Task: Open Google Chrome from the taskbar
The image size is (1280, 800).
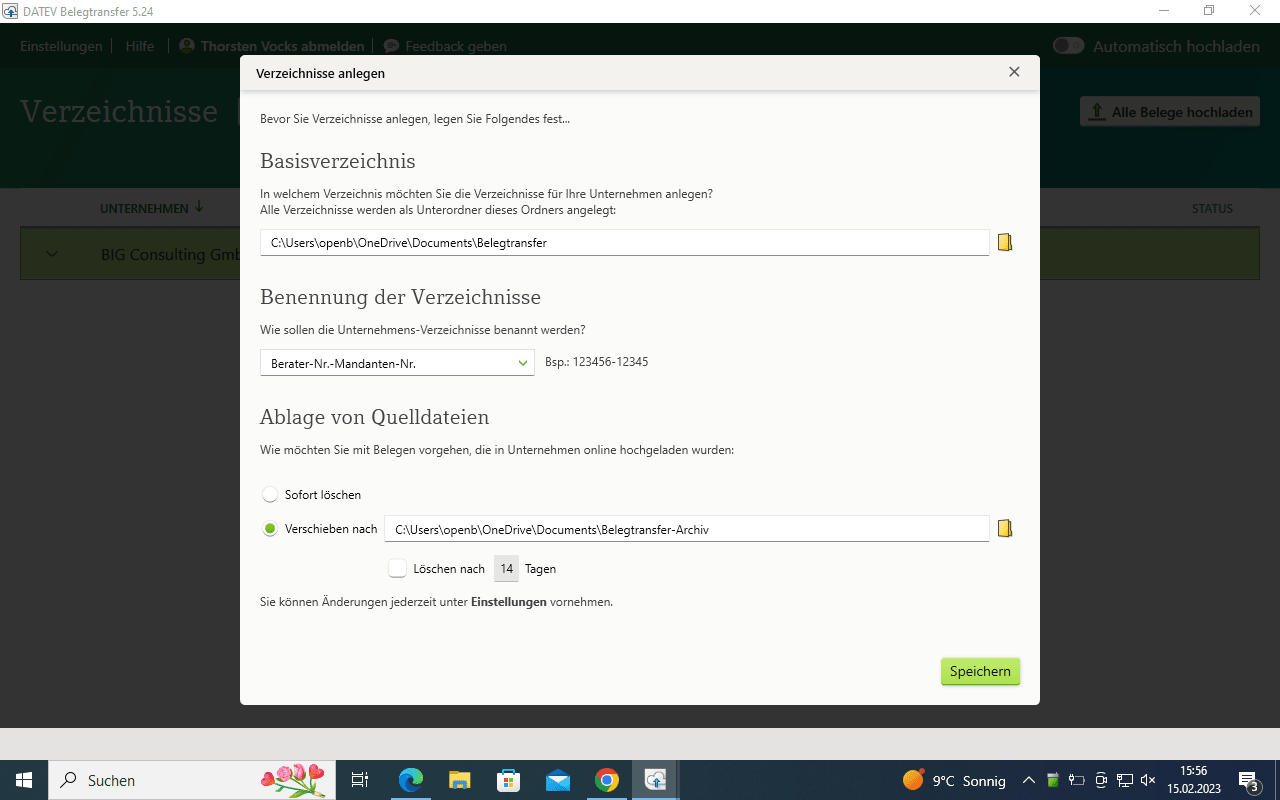Action: (606, 780)
